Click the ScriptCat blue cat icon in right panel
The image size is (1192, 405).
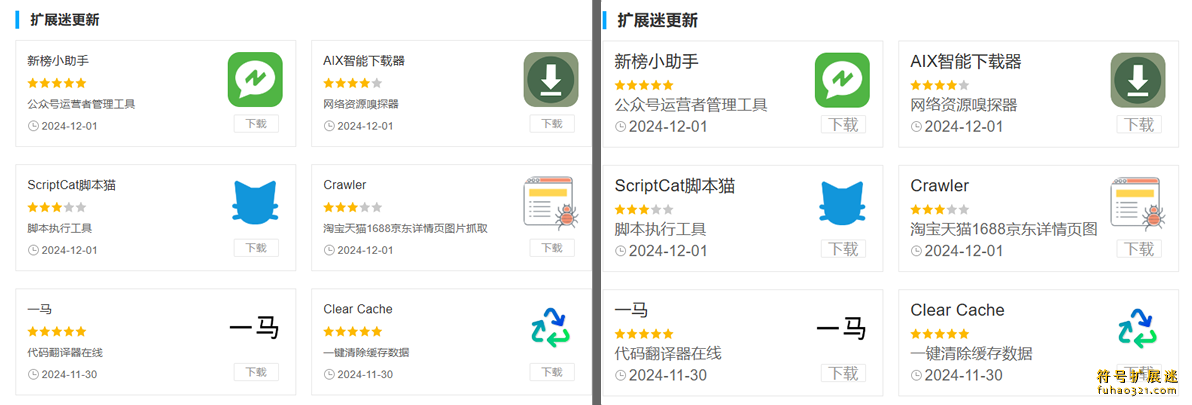(842, 203)
